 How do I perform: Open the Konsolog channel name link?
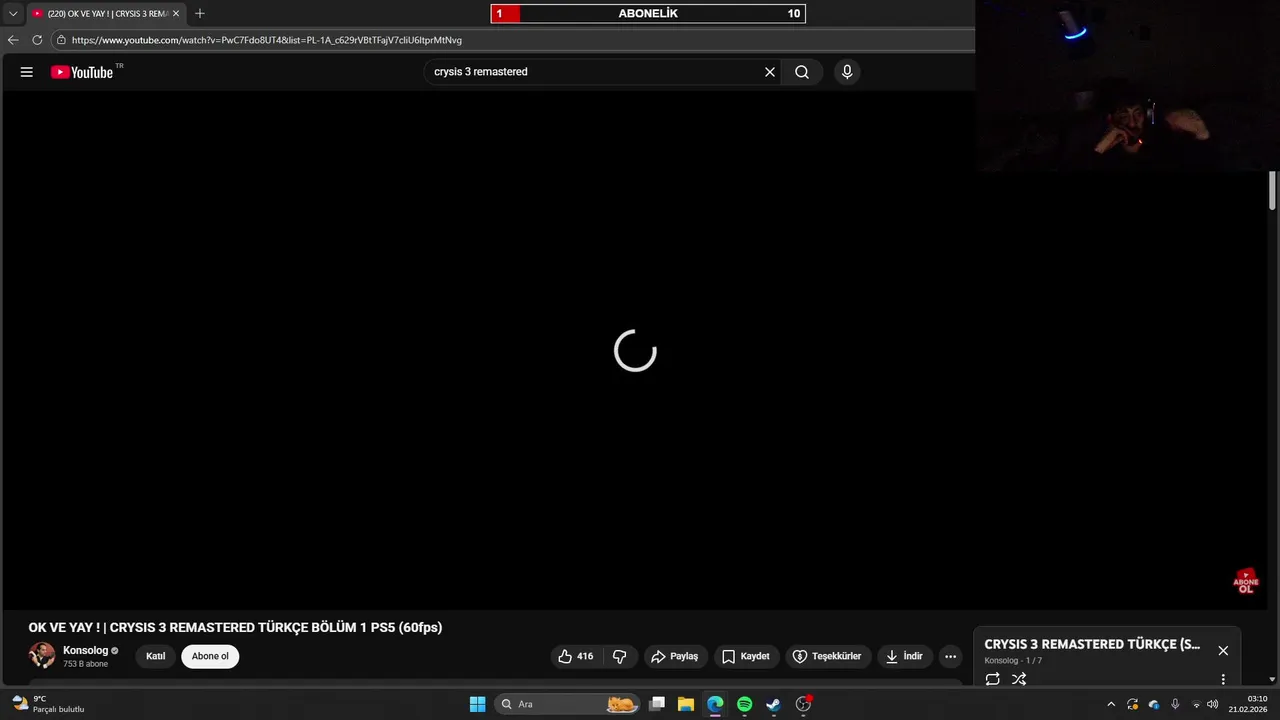[x=85, y=650]
